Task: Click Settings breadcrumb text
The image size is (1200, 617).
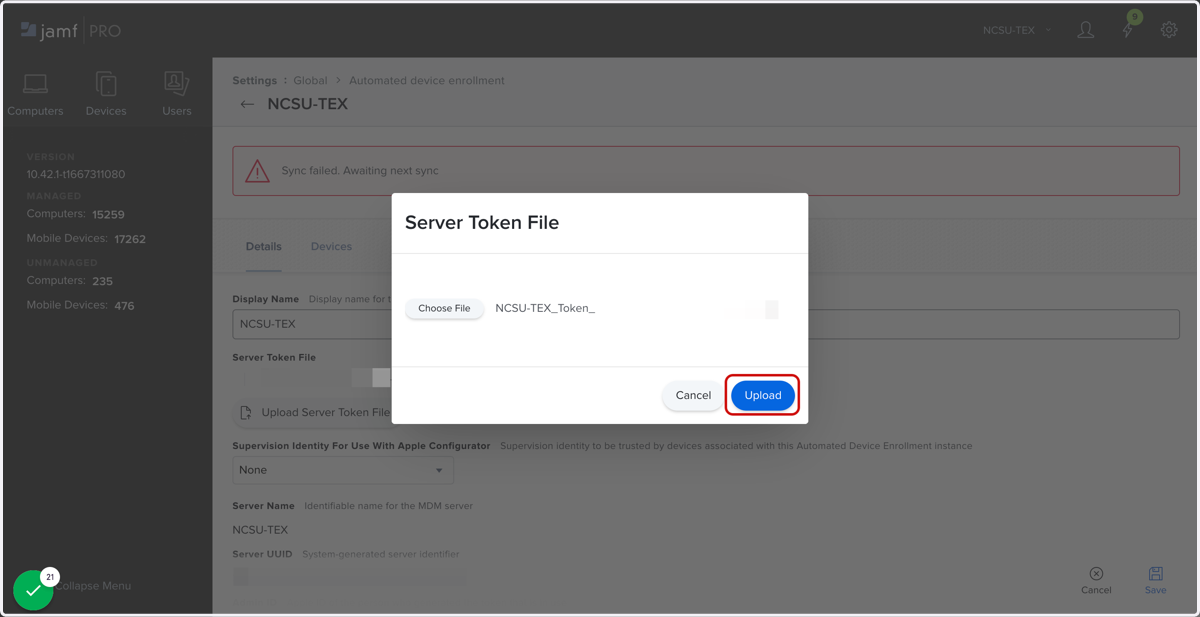Action: (255, 80)
